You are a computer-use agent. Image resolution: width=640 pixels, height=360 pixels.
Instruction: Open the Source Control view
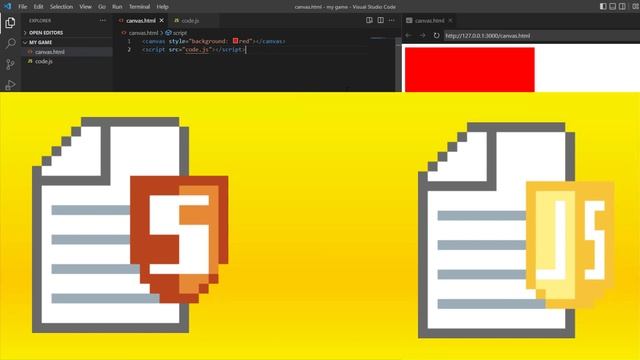pos(10,64)
